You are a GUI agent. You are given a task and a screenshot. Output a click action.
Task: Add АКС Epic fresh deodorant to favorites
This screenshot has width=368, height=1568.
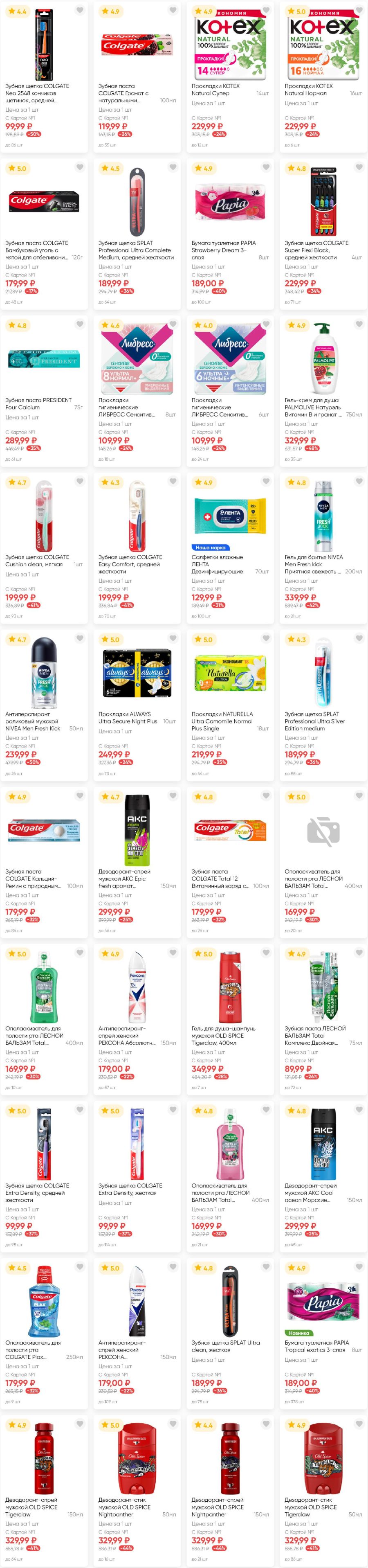(173, 795)
